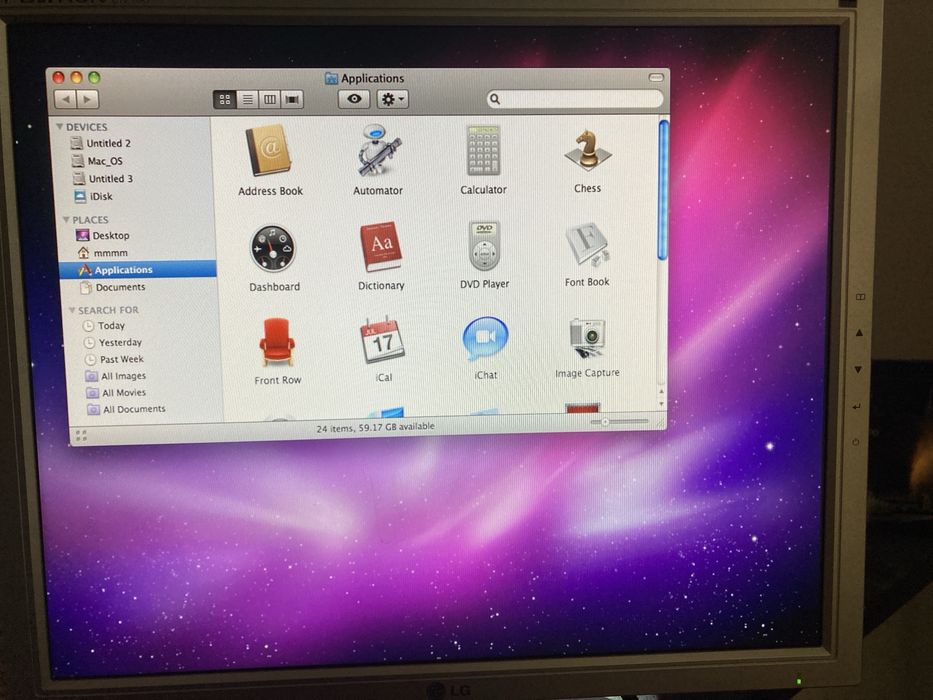Select the Dashboard gauge icon
The image size is (933, 700).
click(273, 249)
